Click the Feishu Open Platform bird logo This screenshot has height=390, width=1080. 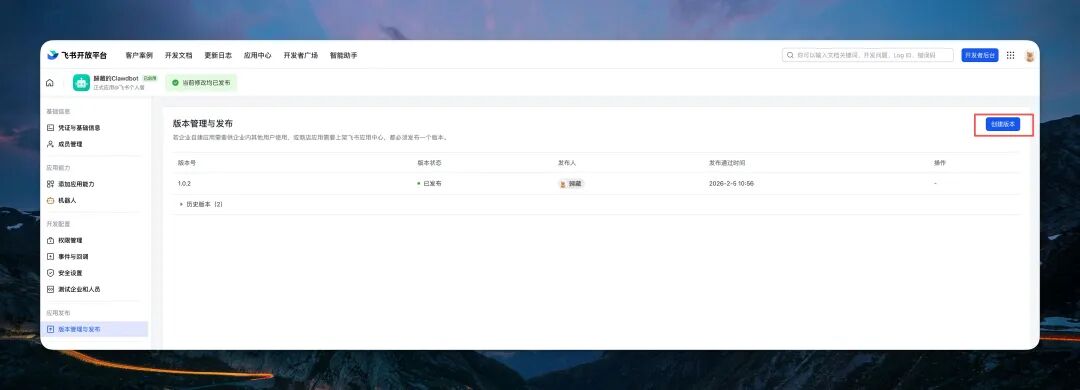(52, 55)
